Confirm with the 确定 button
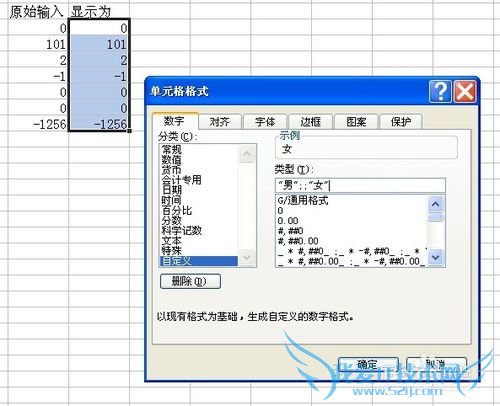This screenshot has height=406, width=500. pos(368,365)
